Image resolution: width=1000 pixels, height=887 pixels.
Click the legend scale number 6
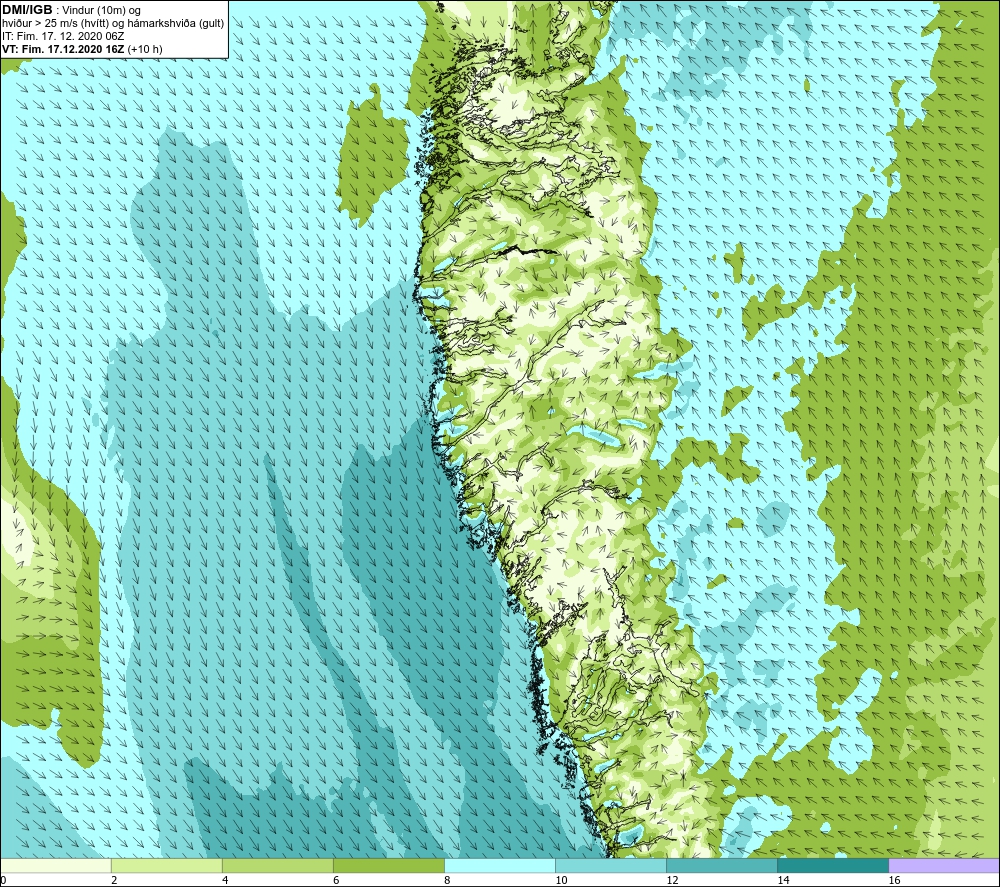(336, 880)
